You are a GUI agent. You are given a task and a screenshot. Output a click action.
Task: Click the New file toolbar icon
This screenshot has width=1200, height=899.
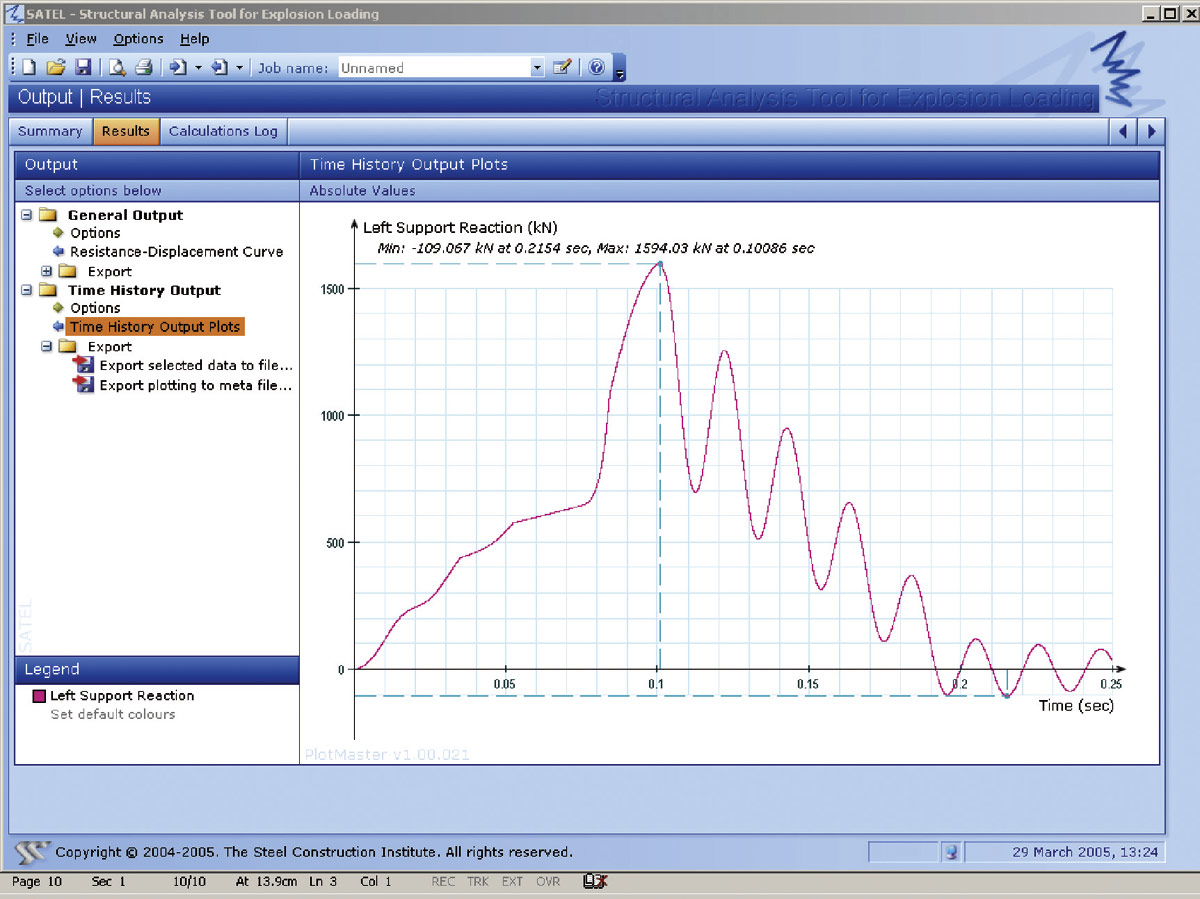pos(29,68)
